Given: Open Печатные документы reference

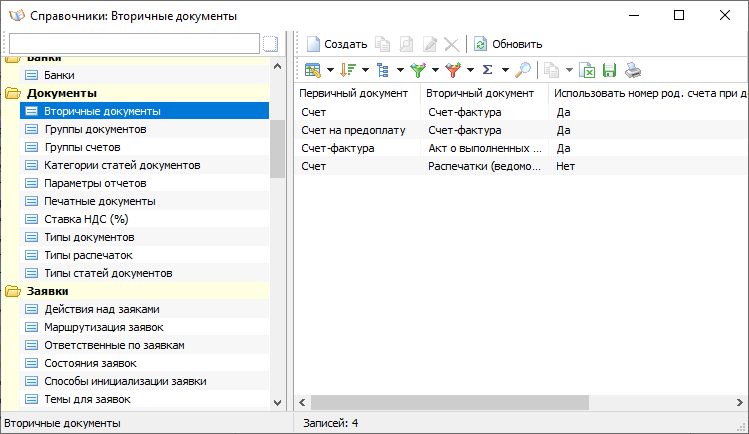Looking at the screenshot, I should [144, 201].
